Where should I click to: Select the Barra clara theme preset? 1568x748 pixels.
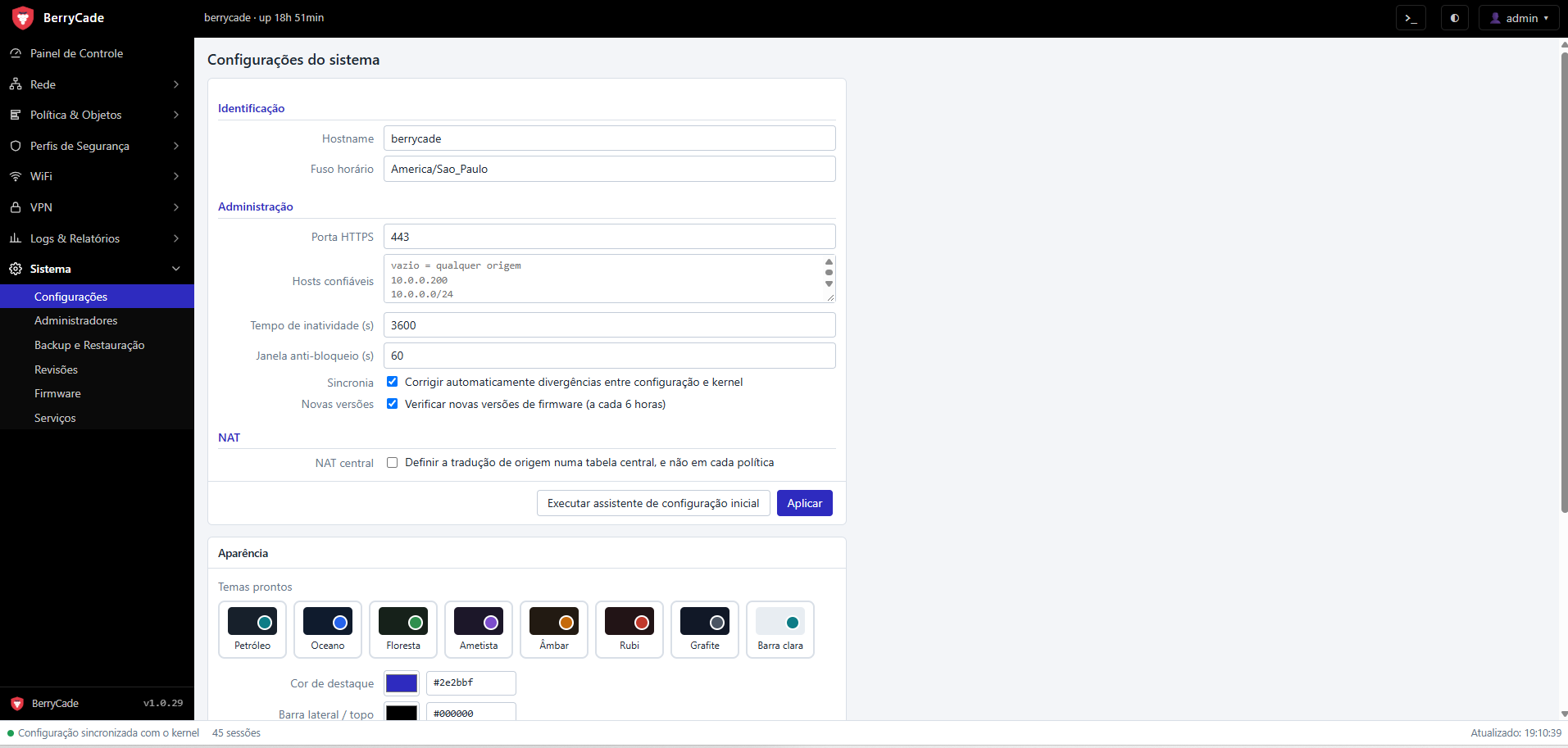pyautogui.click(x=780, y=629)
